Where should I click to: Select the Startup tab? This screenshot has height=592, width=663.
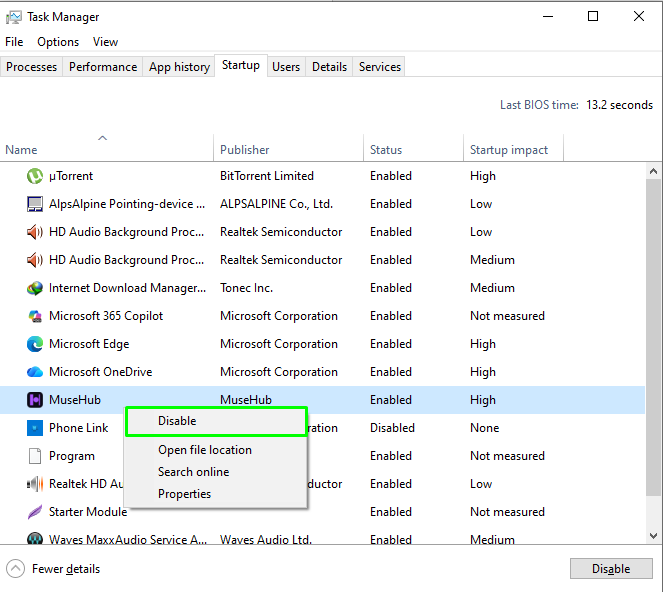pyautogui.click(x=241, y=66)
